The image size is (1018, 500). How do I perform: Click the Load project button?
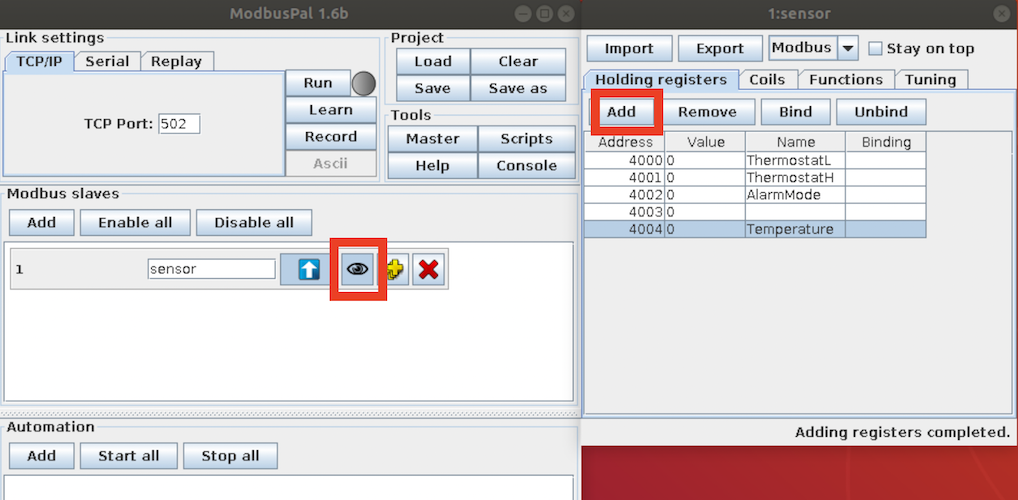pos(433,62)
